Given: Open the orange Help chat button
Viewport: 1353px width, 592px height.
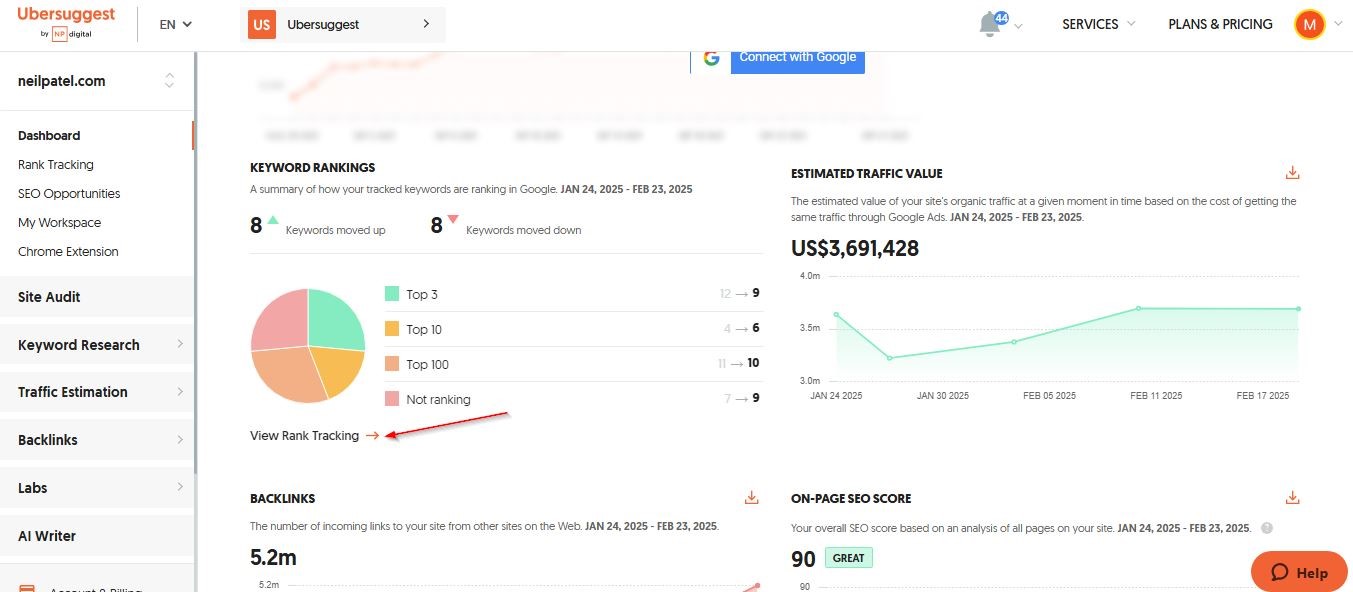Looking at the screenshot, I should click(1299, 572).
